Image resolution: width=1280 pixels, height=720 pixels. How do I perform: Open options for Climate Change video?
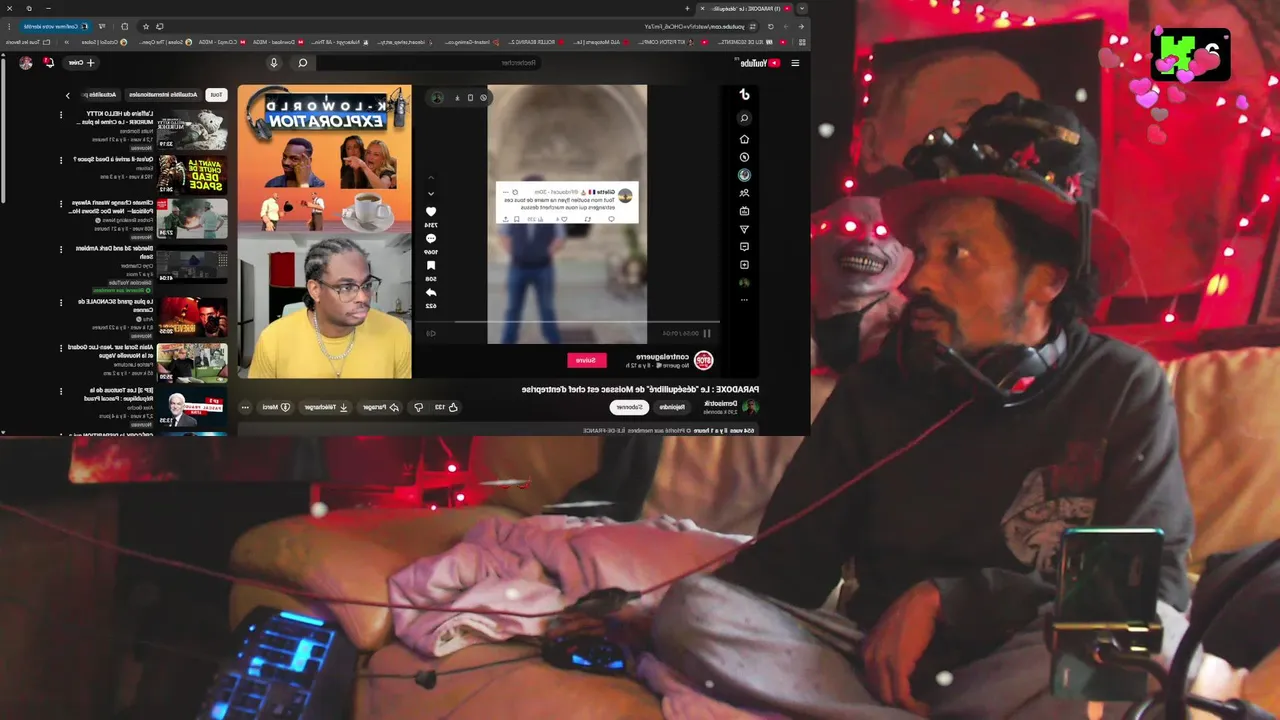click(61, 203)
